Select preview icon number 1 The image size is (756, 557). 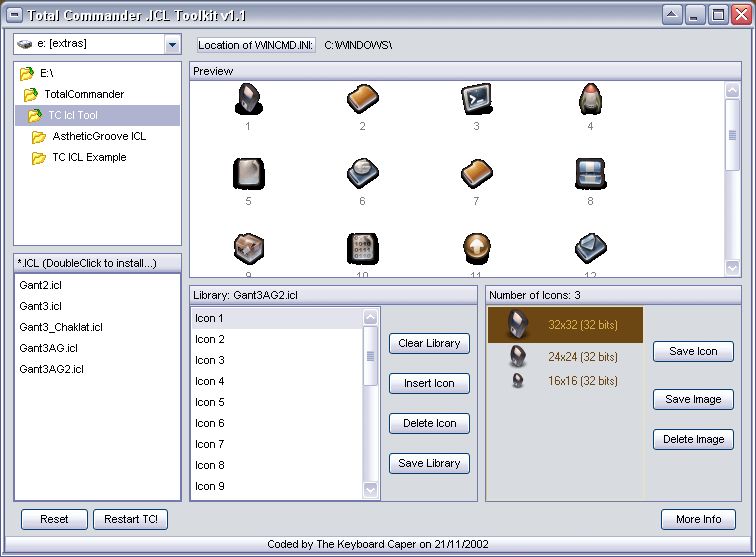249,99
